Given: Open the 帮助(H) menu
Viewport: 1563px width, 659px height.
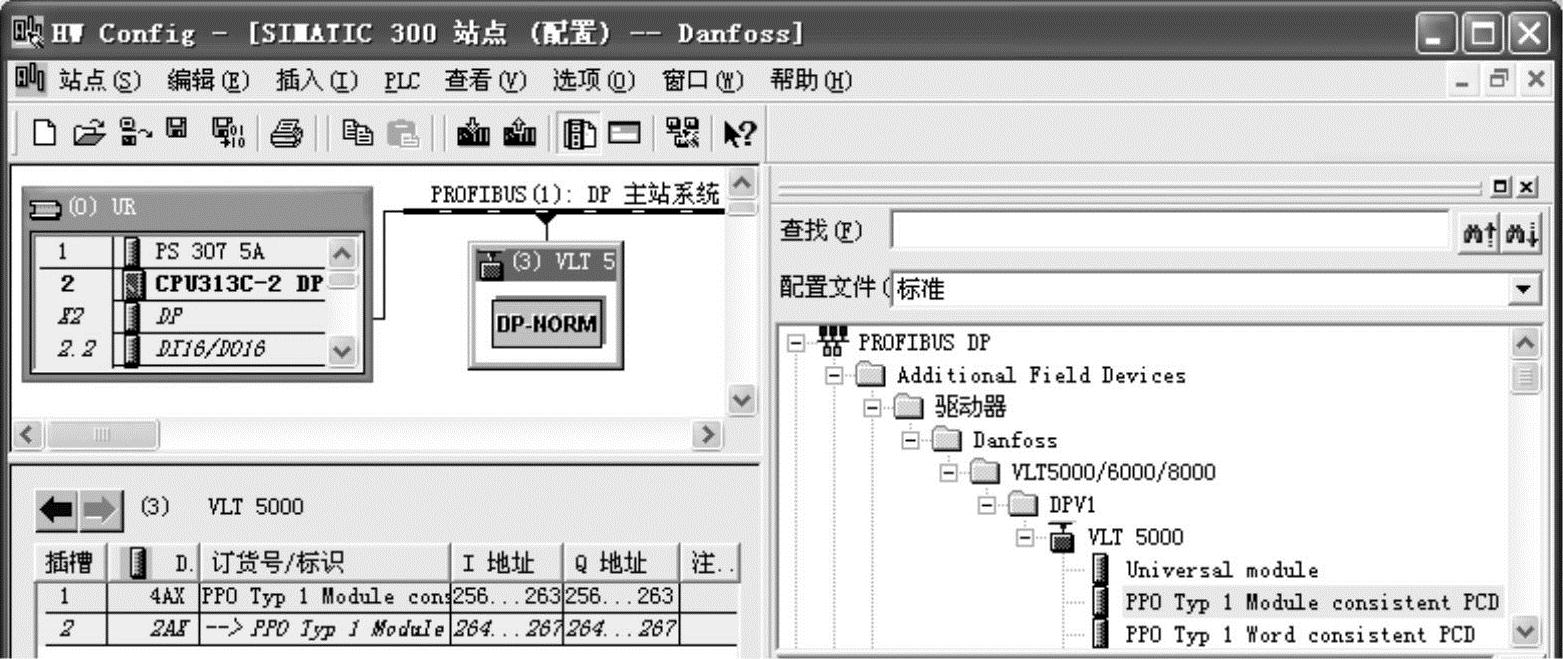Looking at the screenshot, I should (x=811, y=79).
